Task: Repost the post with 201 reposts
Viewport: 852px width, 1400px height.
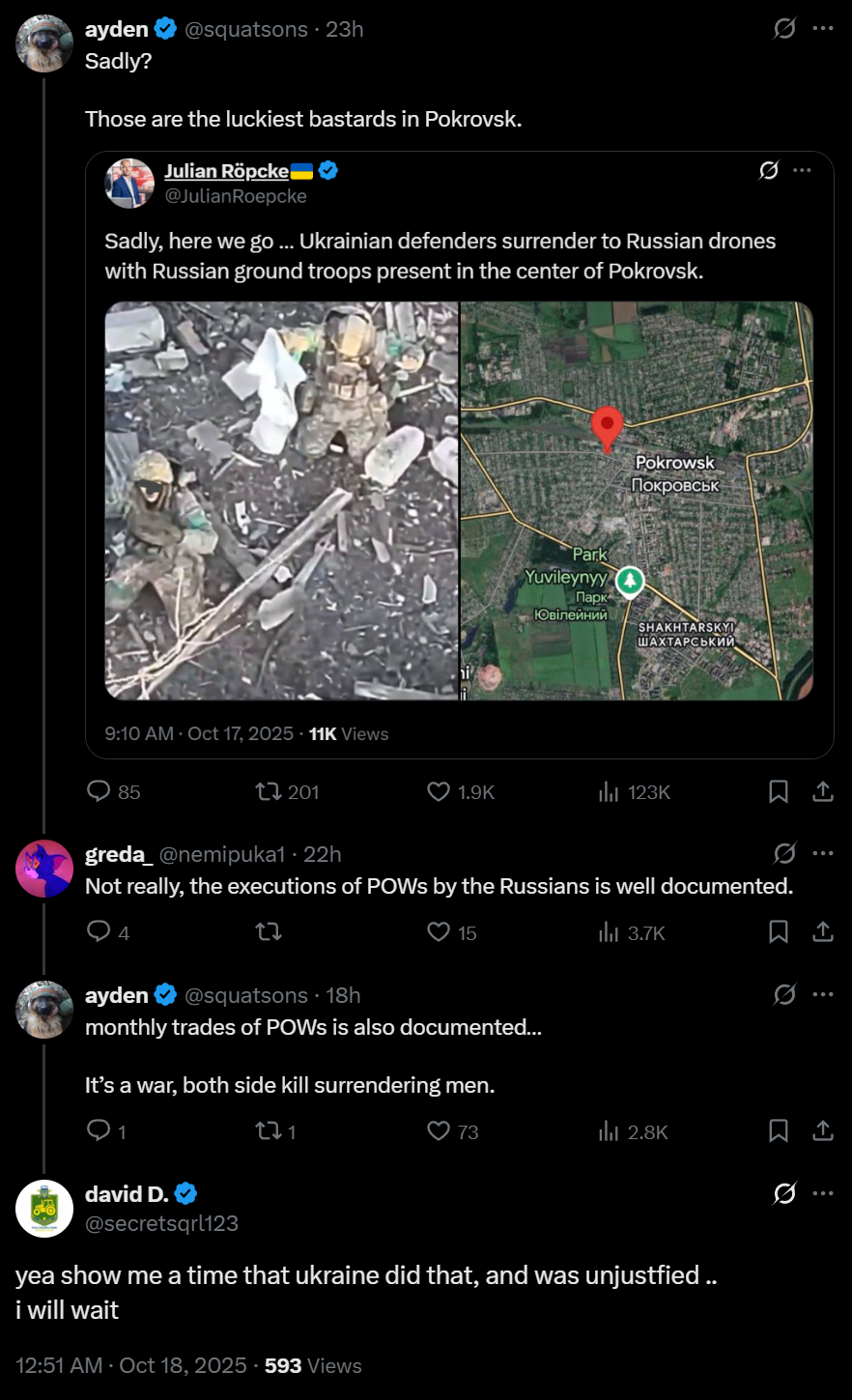Action: tap(286, 792)
